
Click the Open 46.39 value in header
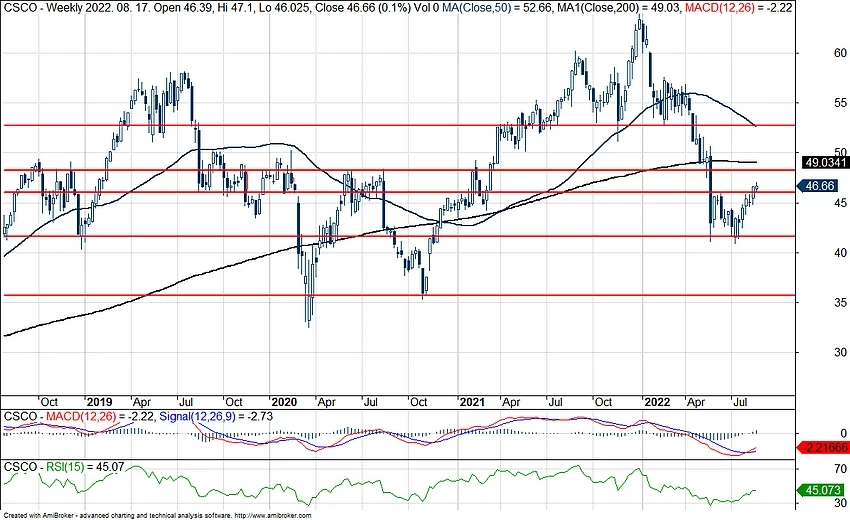(182, 8)
